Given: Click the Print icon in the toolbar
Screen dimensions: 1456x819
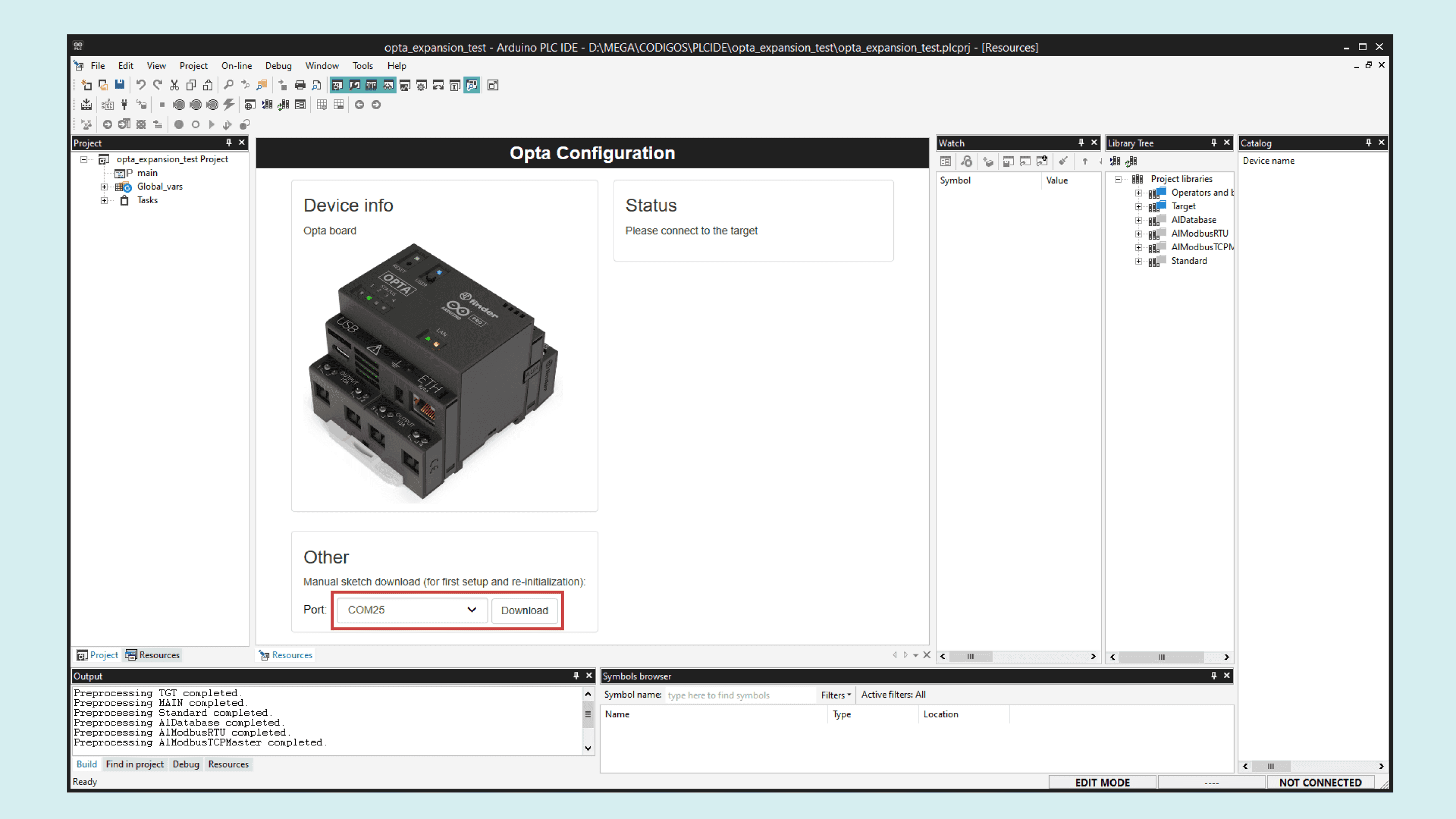Looking at the screenshot, I should coord(300,85).
